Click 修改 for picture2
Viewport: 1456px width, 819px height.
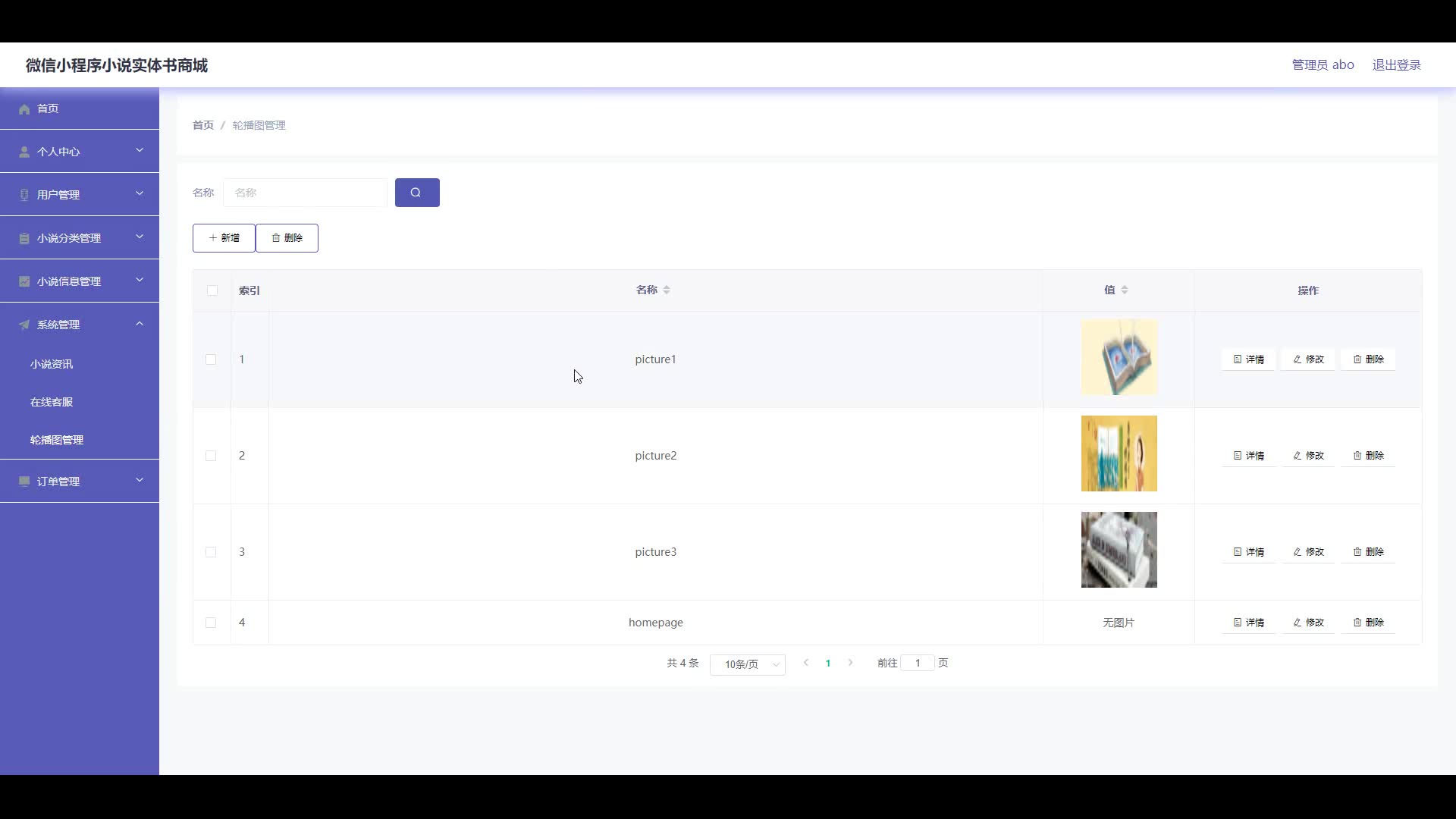point(1308,456)
